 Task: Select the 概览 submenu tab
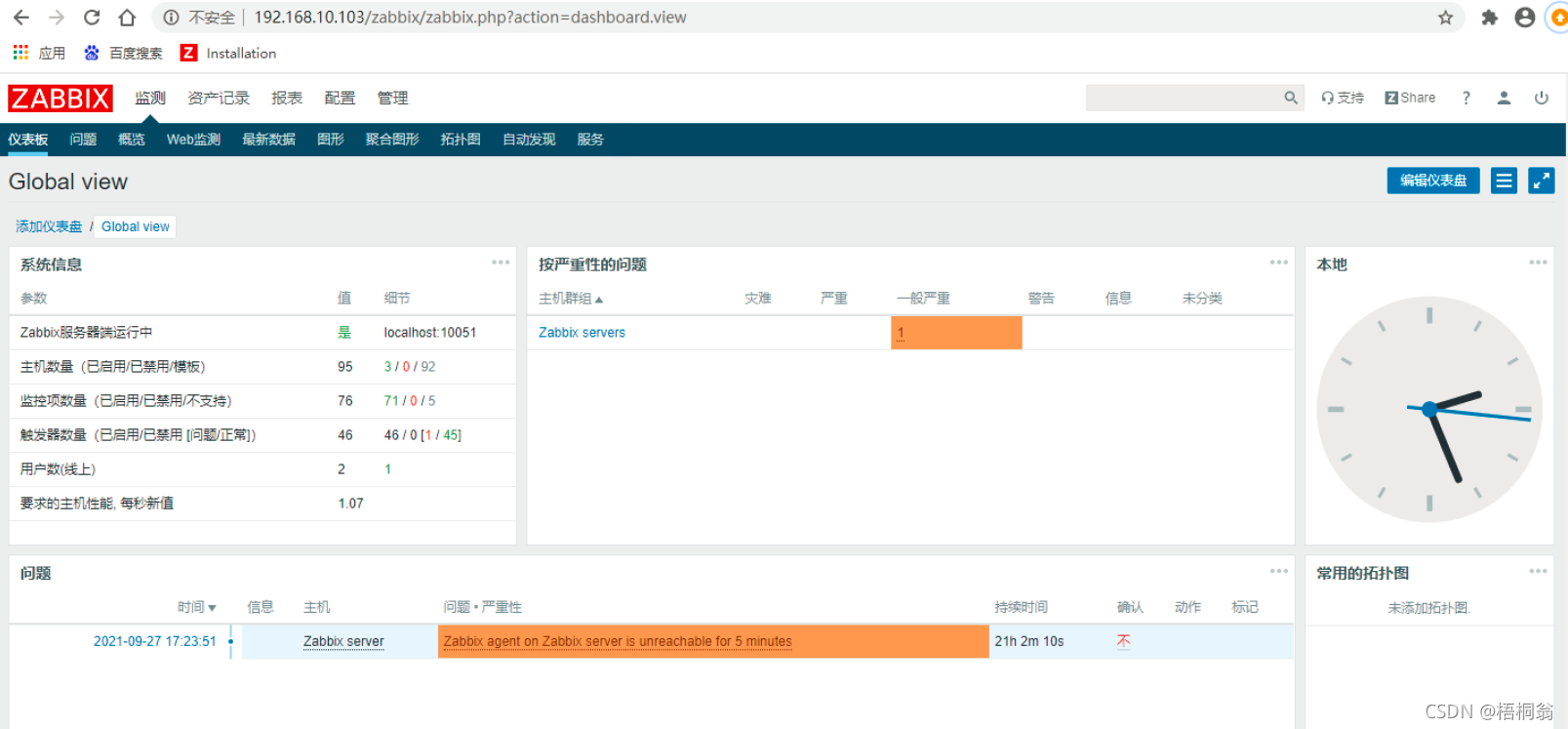[132, 140]
